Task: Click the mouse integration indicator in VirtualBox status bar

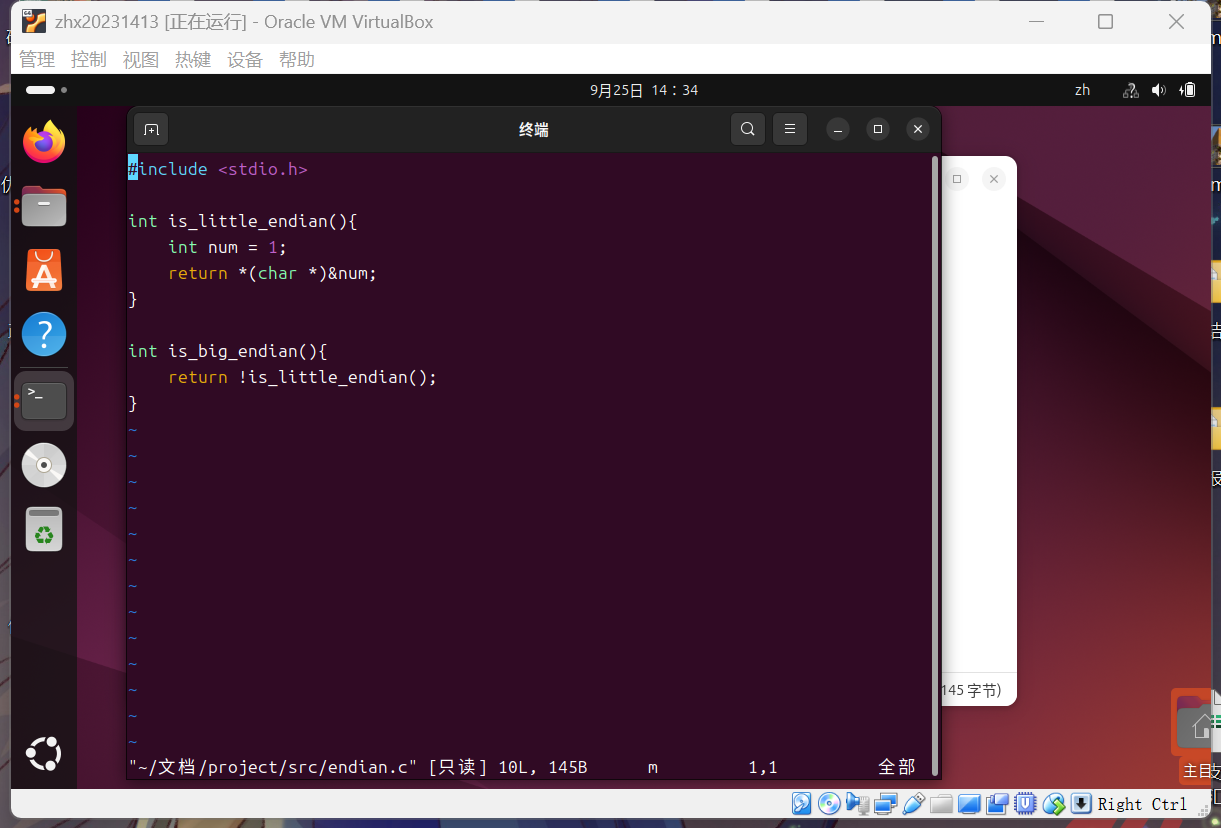Action: [x=1053, y=804]
